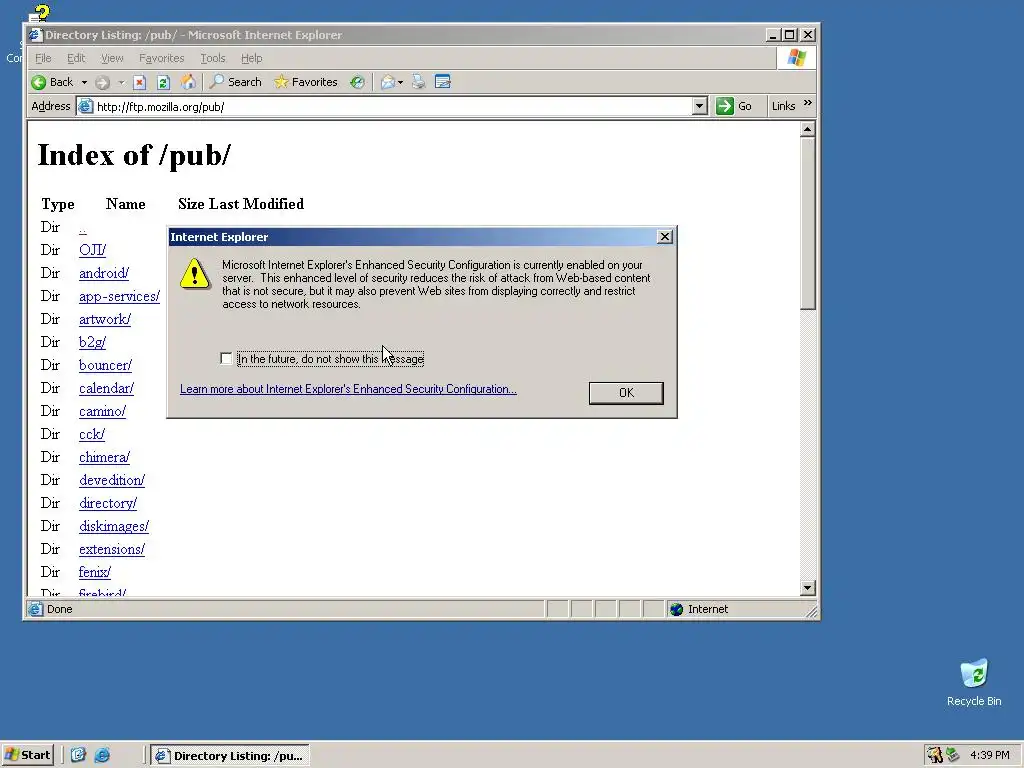Open the b2g/ directory link
Screen dimensions: 1024x768
point(92,342)
